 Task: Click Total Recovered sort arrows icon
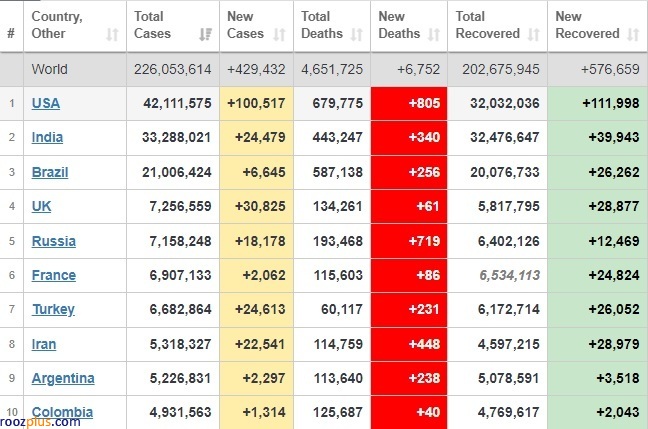(534, 34)
